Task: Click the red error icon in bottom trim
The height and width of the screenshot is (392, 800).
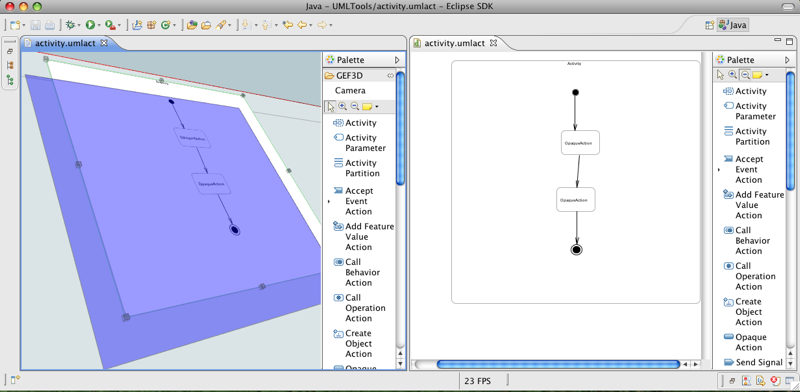Action: coord(776,380)
